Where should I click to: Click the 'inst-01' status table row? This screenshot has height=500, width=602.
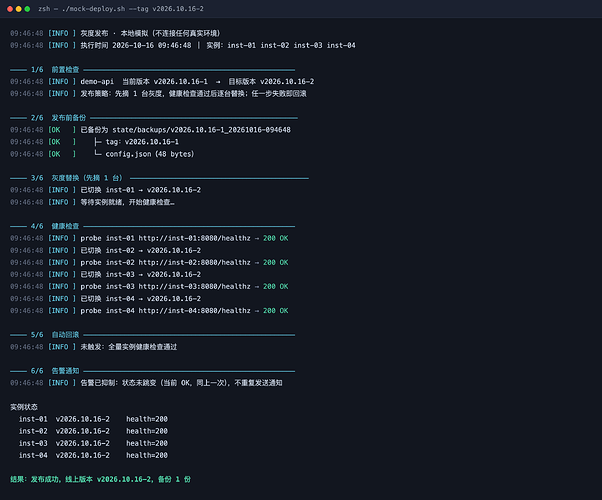[x=93, y=419]
